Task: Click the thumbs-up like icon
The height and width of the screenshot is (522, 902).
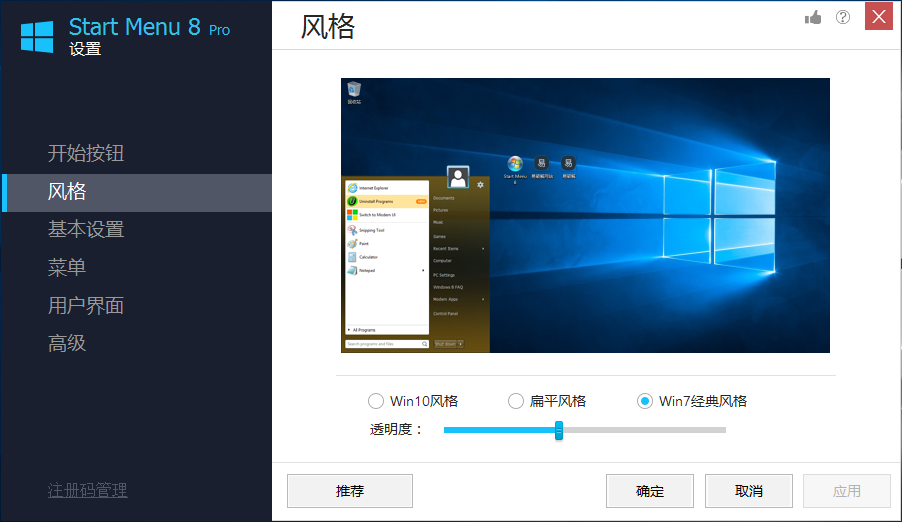Action: [x=813, y=17]
